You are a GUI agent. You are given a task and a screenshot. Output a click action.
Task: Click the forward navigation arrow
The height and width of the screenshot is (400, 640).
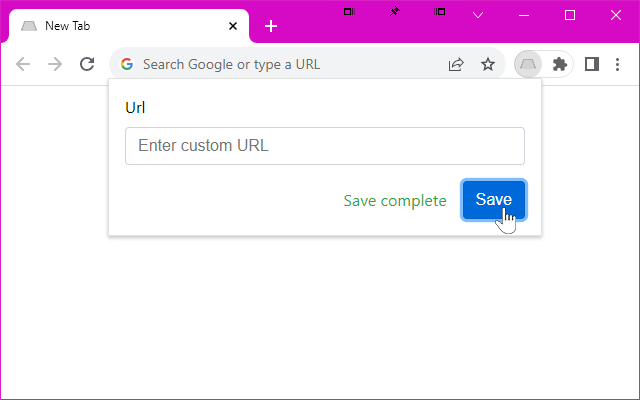click(x=55, y=64)
